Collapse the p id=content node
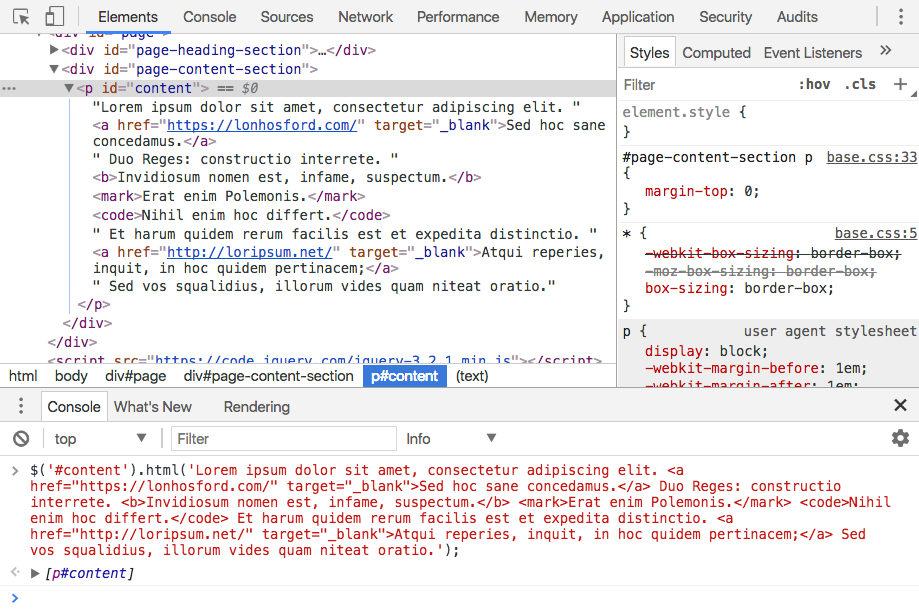This screenshot has height=610, width=919. coord(69,88)
